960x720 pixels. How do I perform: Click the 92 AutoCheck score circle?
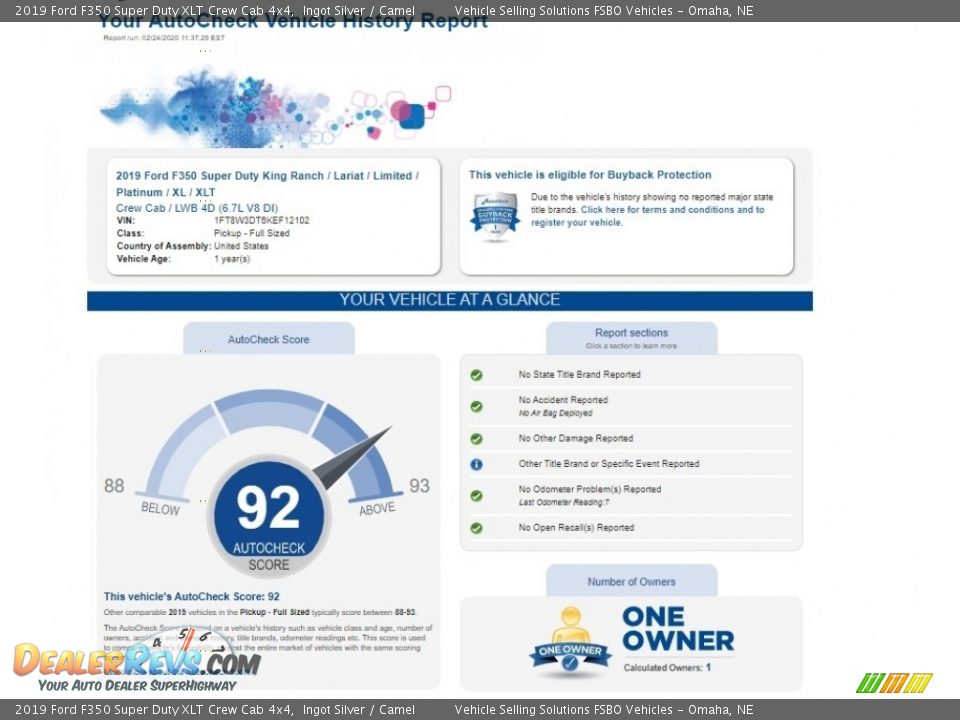point(269,516)
